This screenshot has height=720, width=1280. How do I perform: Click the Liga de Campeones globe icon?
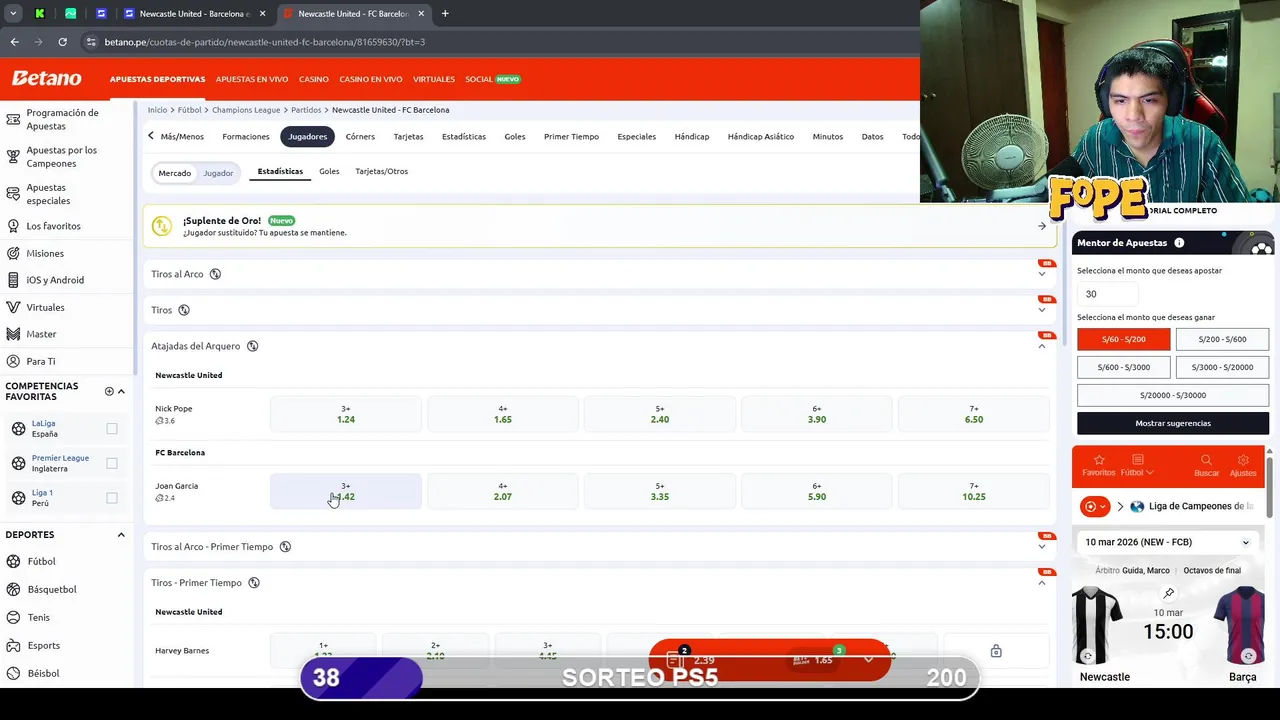(1137, 506)
